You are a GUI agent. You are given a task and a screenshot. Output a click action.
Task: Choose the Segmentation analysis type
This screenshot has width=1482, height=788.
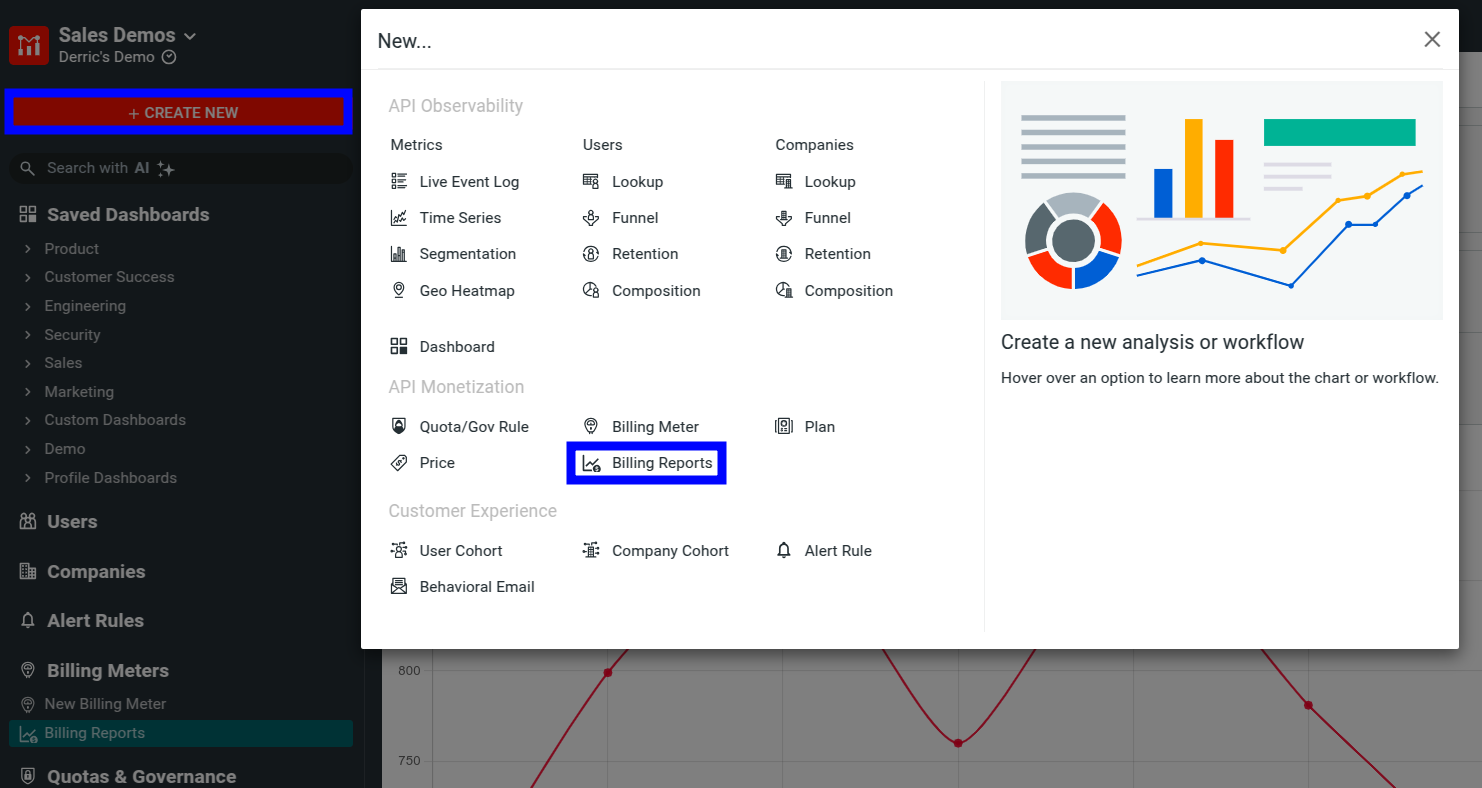pos(466,253)
